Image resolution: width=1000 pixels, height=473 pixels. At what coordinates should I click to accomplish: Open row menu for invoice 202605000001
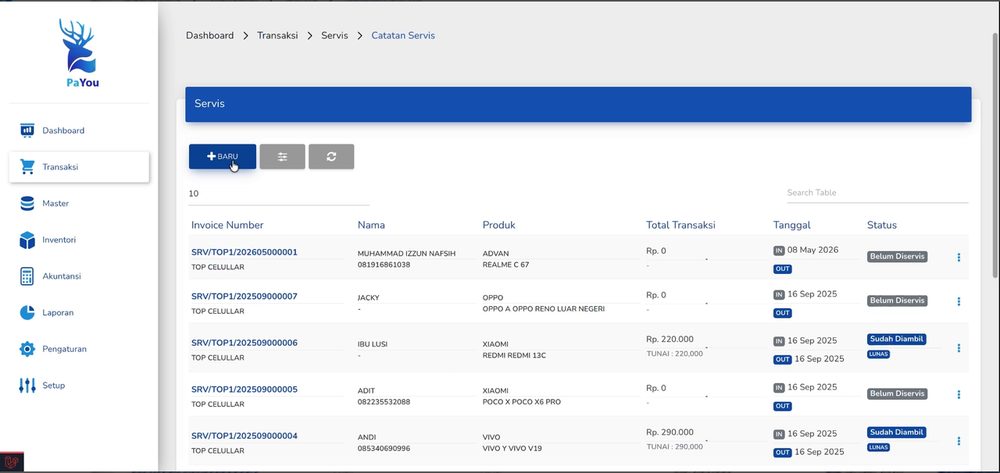tap(959, 258)
